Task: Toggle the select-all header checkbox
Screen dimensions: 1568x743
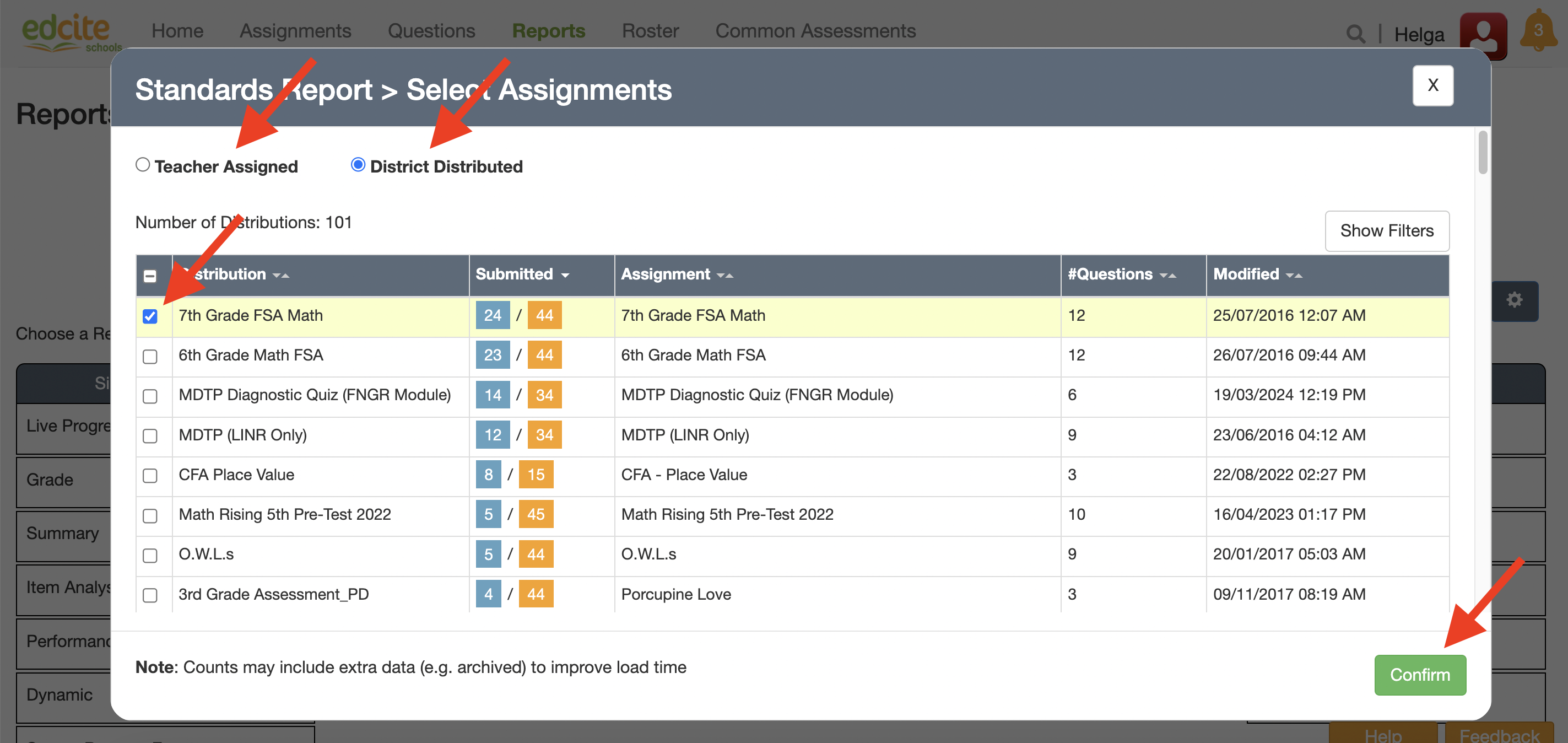Action: click(x=150, y=276)
